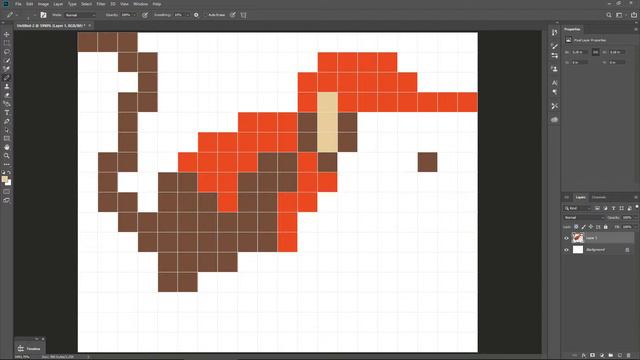Toggle lock transparent pixels

(576, 227)
